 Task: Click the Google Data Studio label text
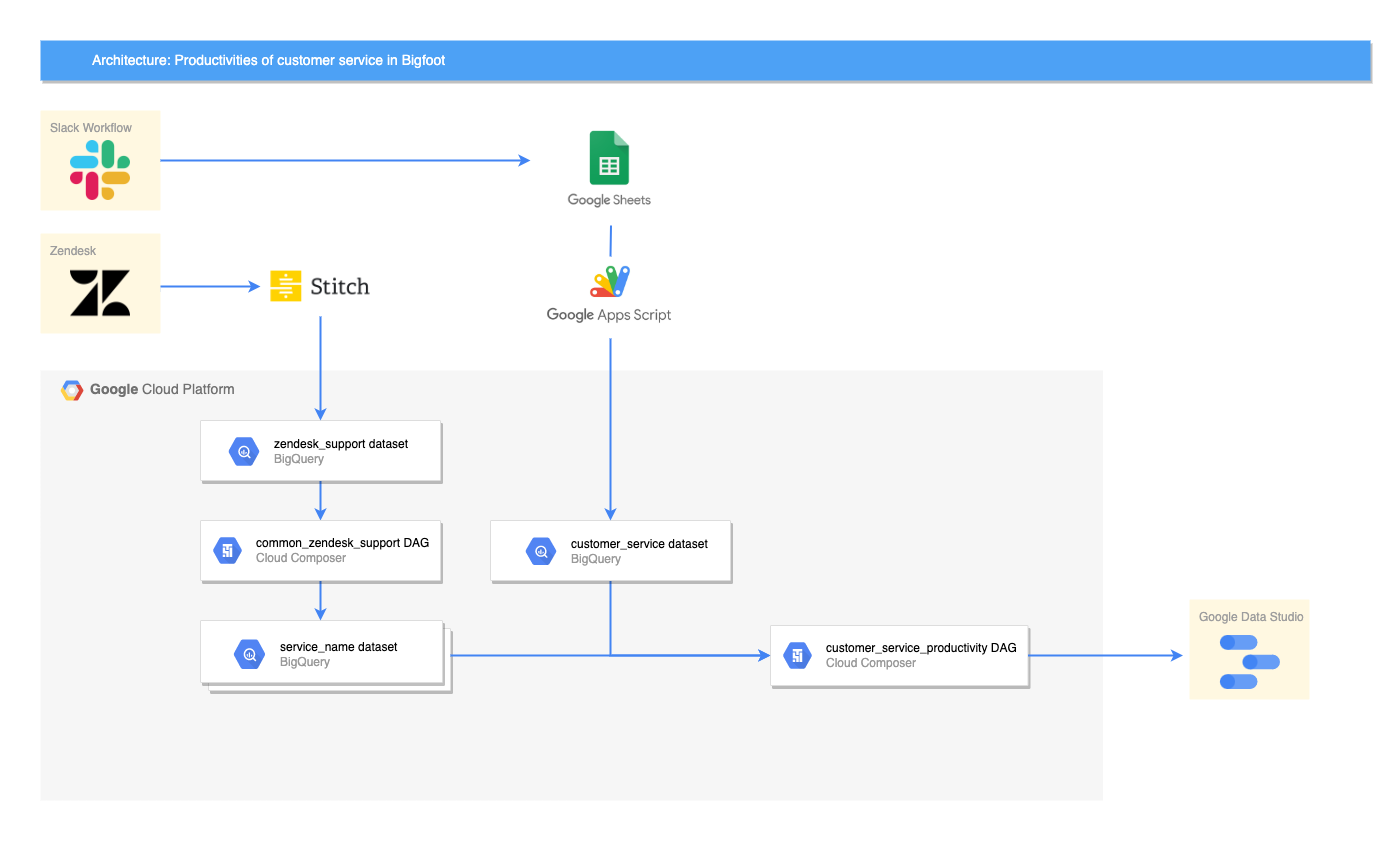[1250, 617]
